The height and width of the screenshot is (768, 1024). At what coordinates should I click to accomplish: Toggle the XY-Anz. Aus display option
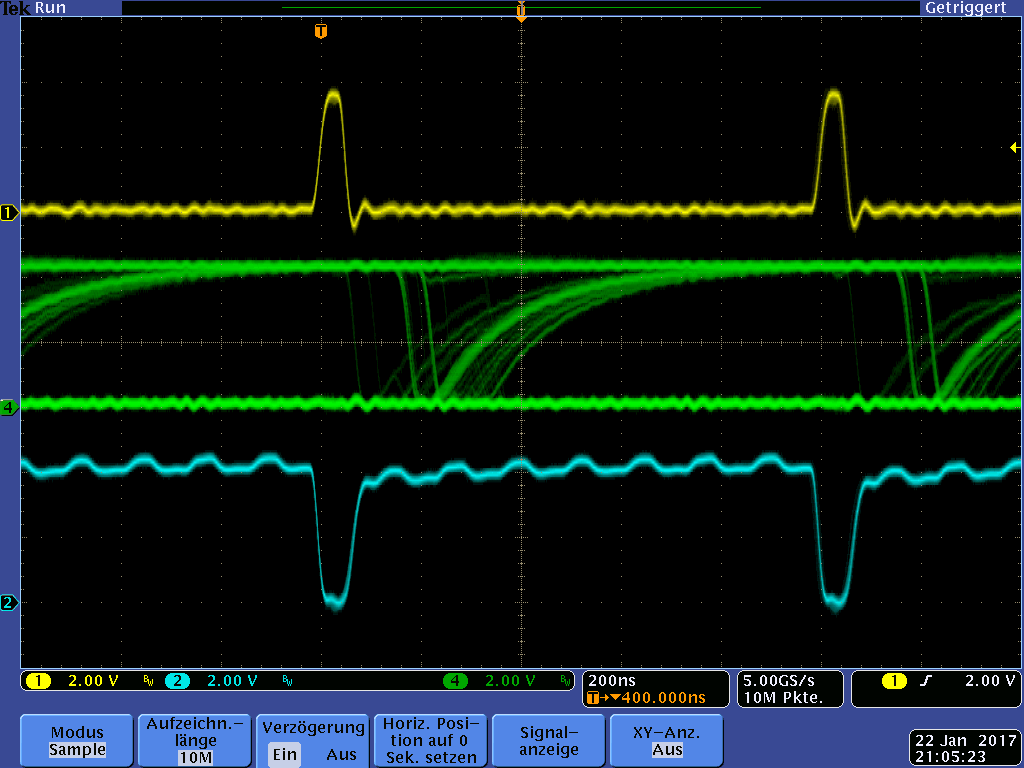tap(667, 740)
